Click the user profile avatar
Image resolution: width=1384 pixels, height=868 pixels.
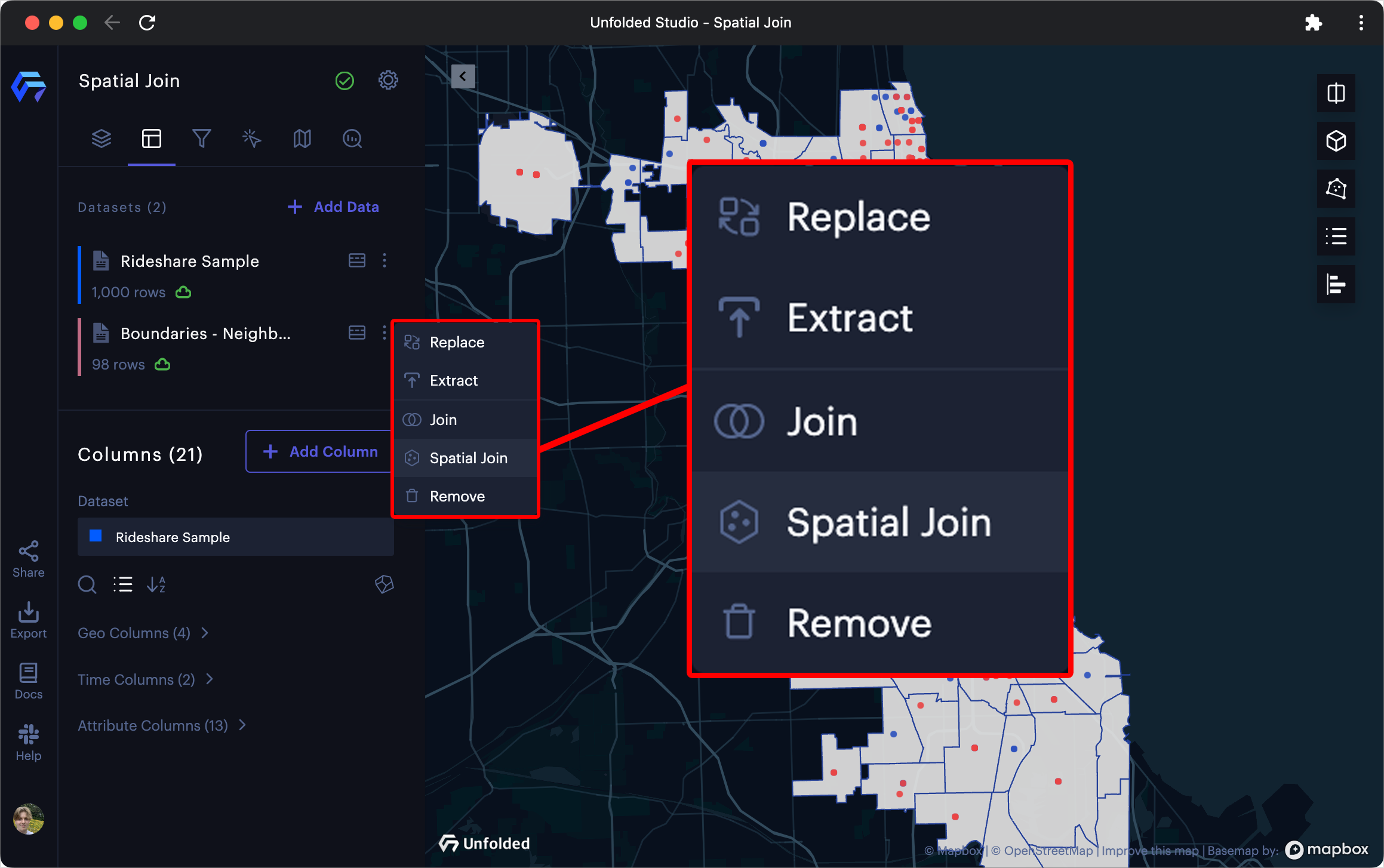[x=29, y=819]
